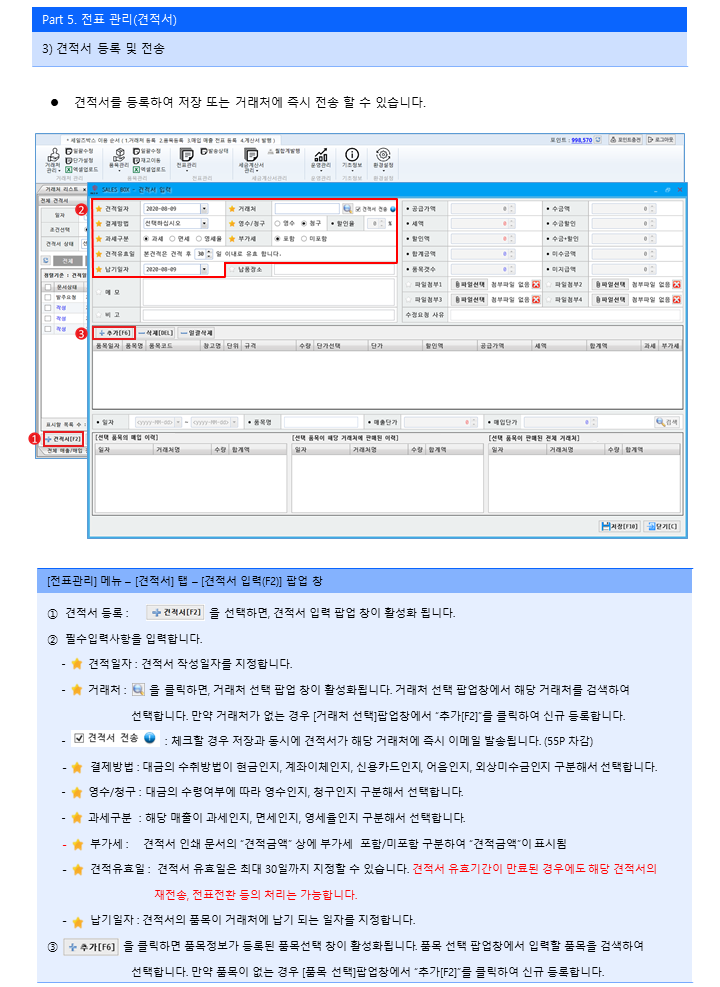Click 재고이동 in the 품목관리 group
This screenshot has height=987, width=720.
(147, 161)
